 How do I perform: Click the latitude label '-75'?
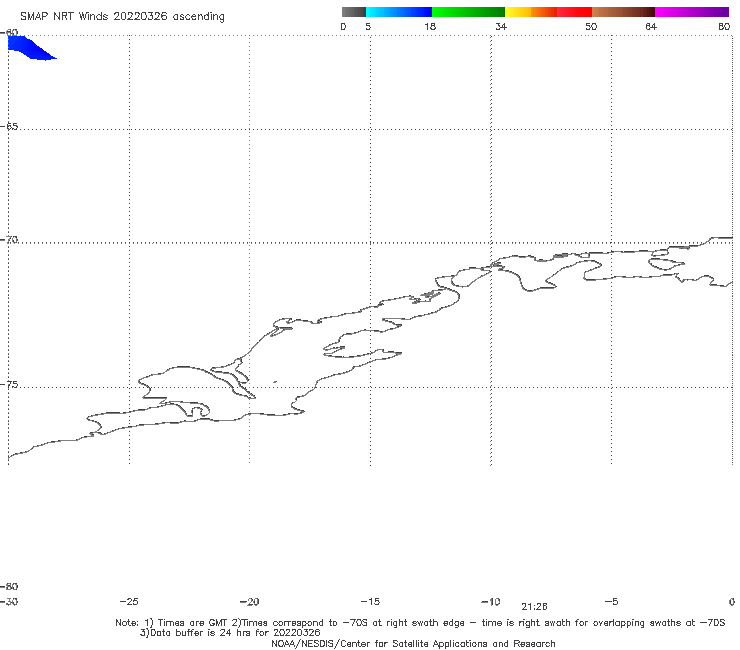tap(9, 385)
